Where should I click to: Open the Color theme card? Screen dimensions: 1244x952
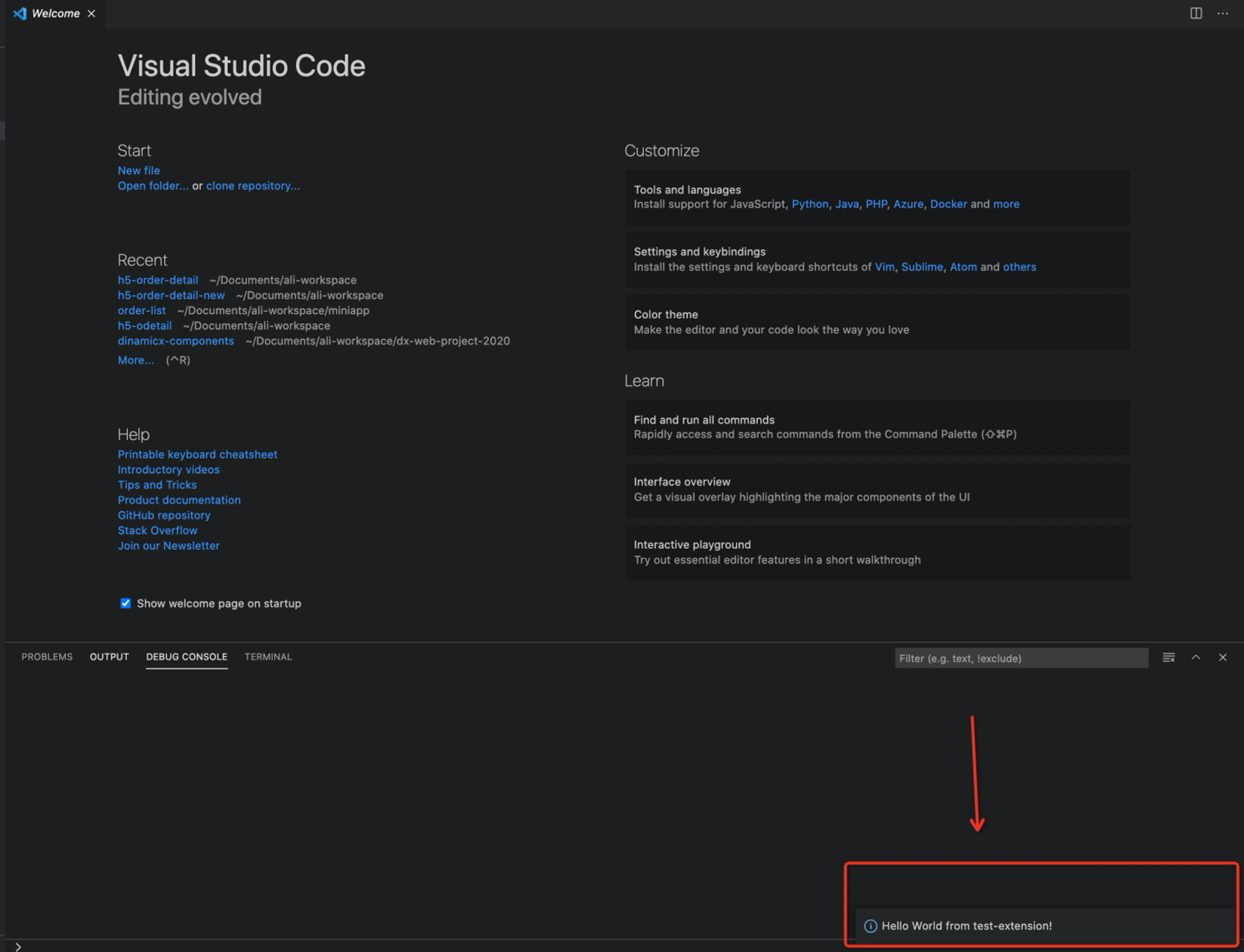[x=877, y=322]
